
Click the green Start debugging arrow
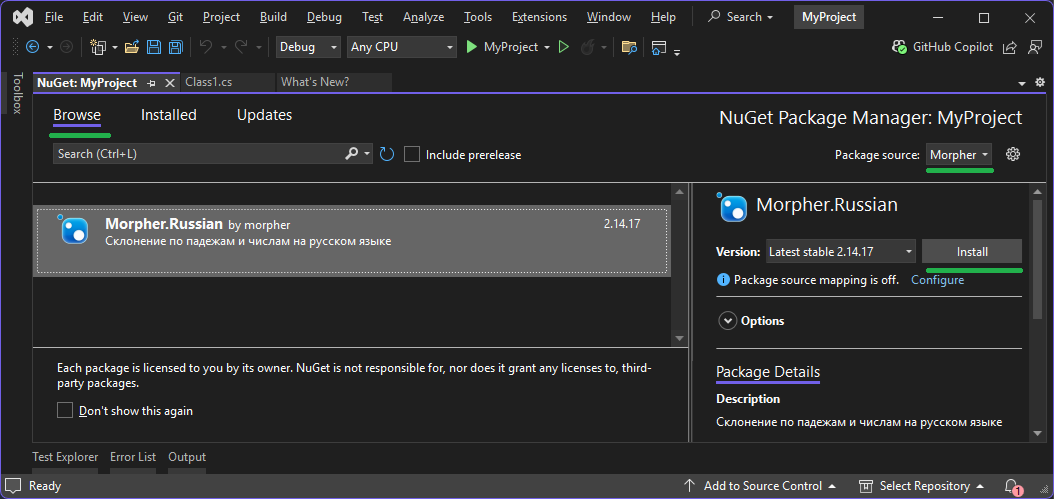coord(472,47)
